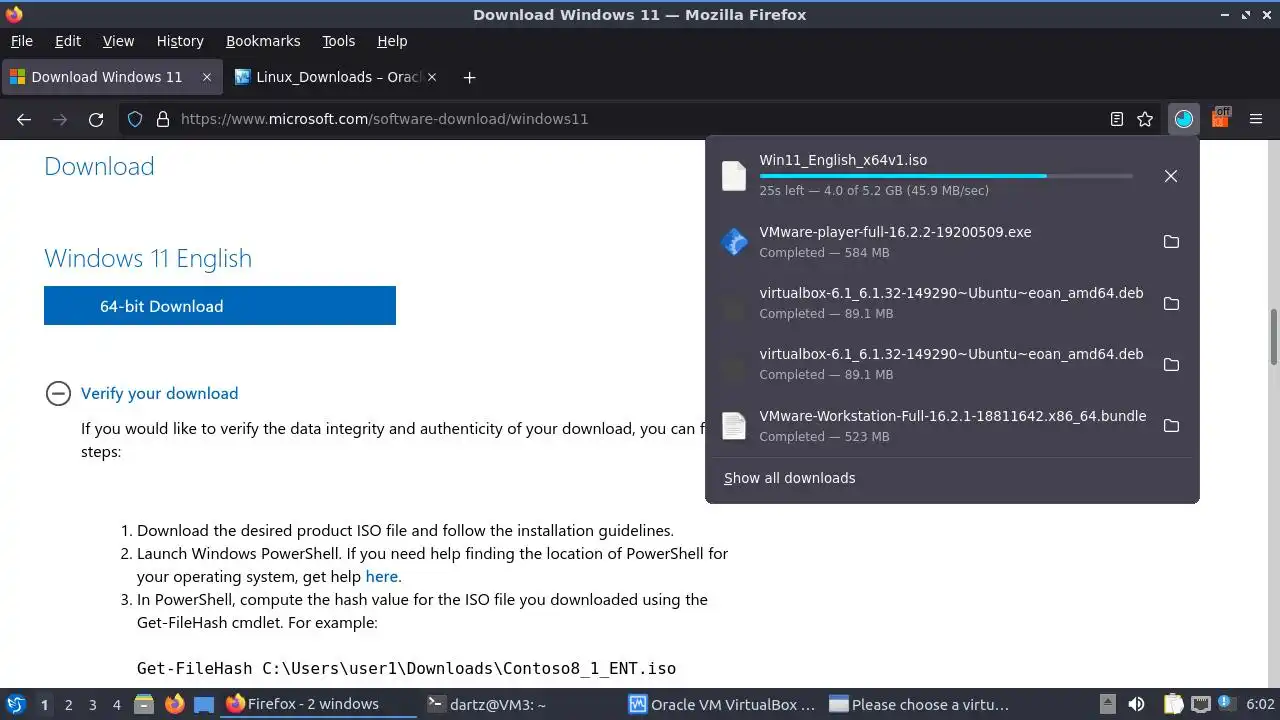The image size is (1280, 720).
Task: Open clipboard manager tray icon
Action: point(1173,705)
